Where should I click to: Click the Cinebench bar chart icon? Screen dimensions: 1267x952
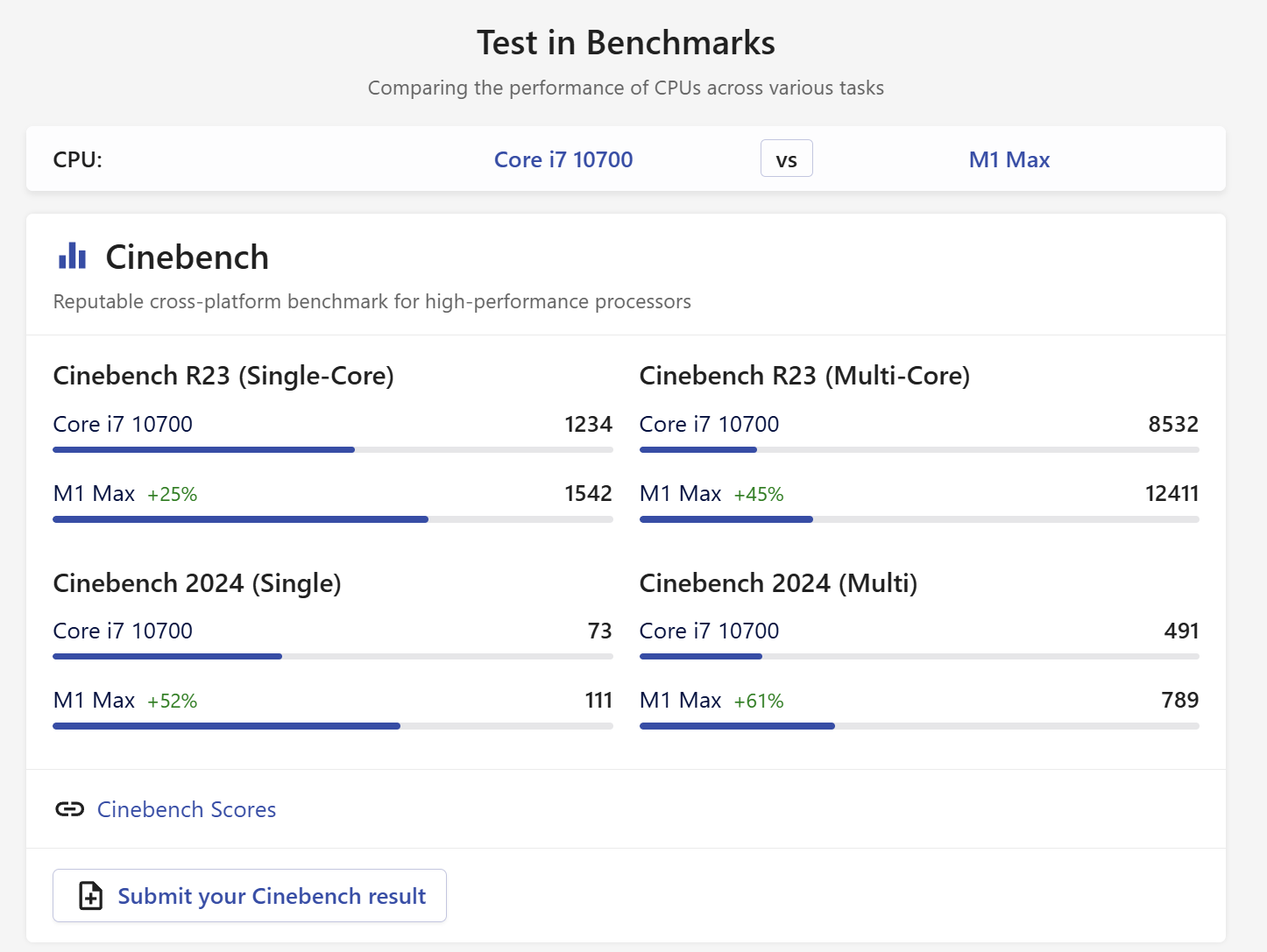[x=72, y=256]
